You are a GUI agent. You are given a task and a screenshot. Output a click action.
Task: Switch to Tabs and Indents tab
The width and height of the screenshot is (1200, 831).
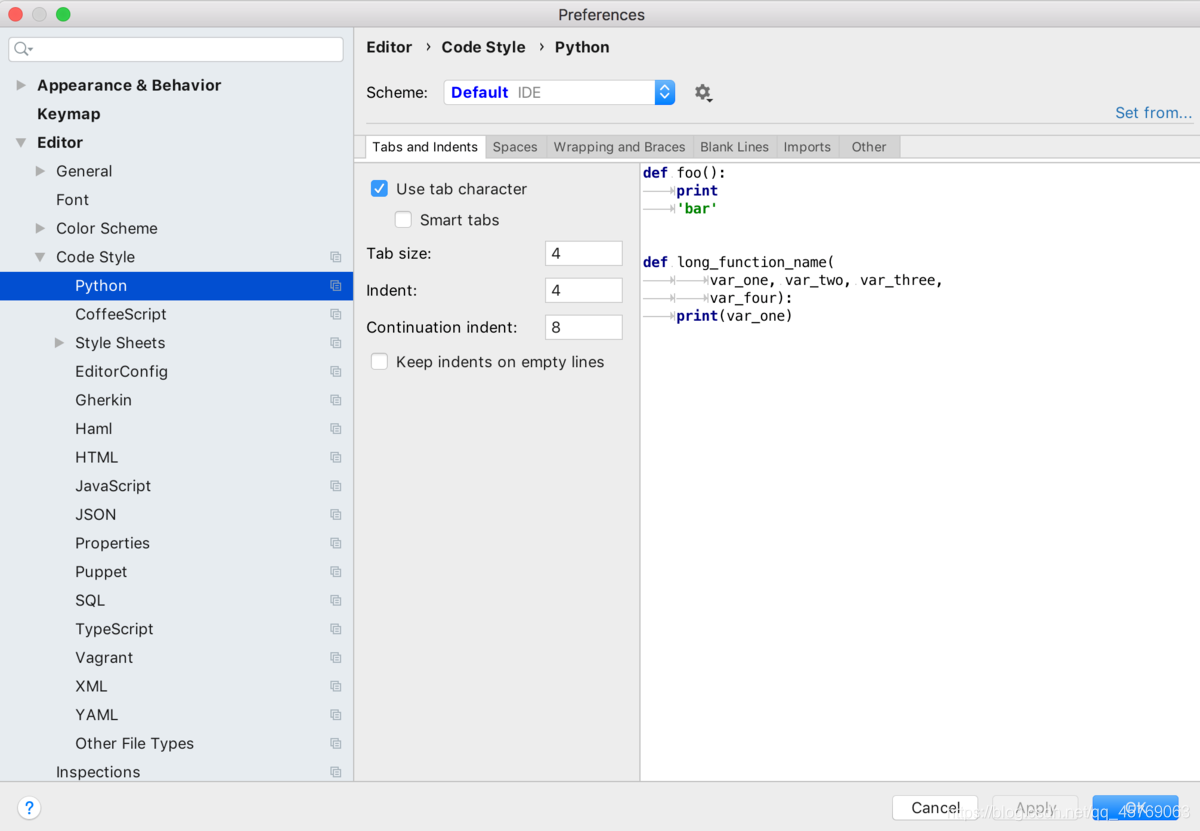(x=425, y=147)
